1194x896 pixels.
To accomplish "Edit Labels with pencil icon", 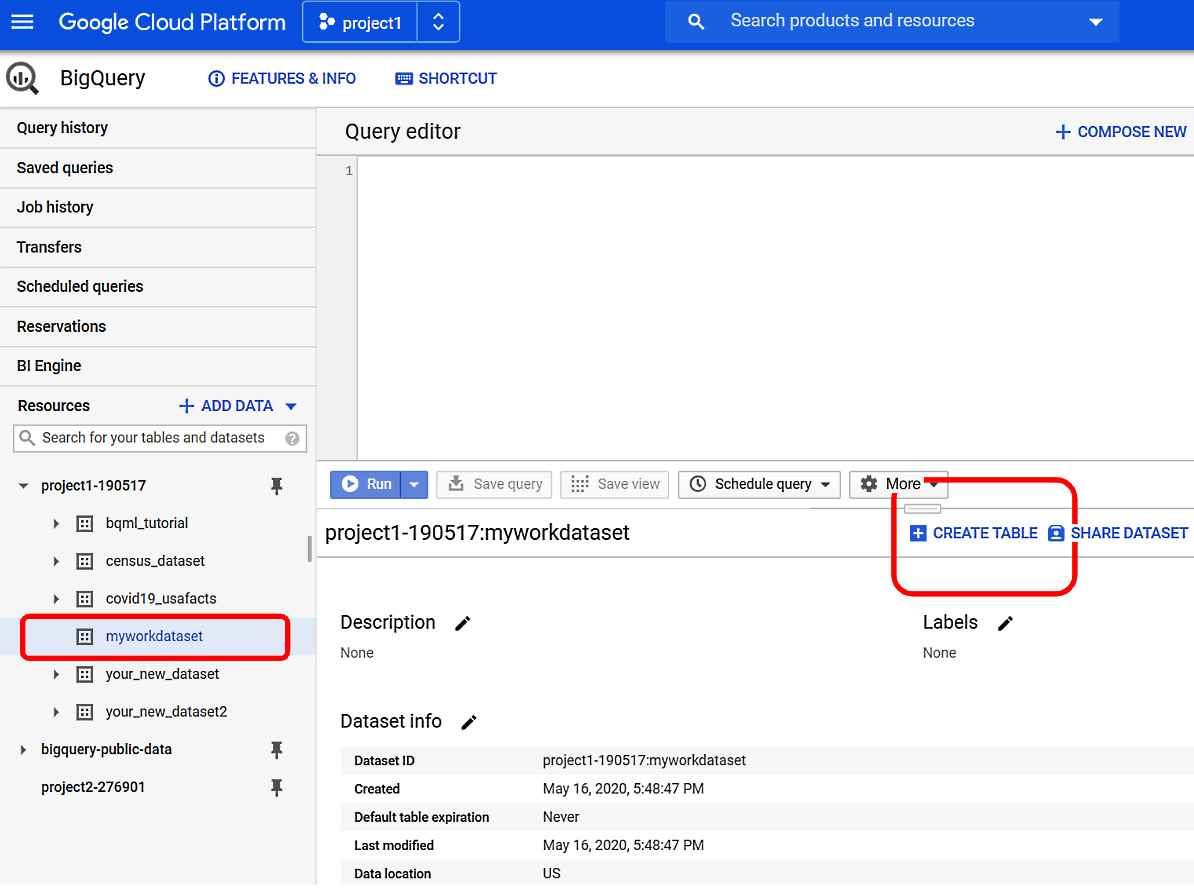I will (x=1005, y=623).
